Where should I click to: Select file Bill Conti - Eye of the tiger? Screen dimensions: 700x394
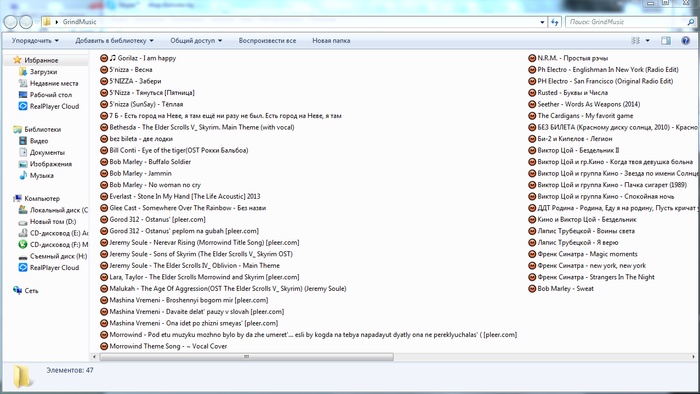point(179,150)
